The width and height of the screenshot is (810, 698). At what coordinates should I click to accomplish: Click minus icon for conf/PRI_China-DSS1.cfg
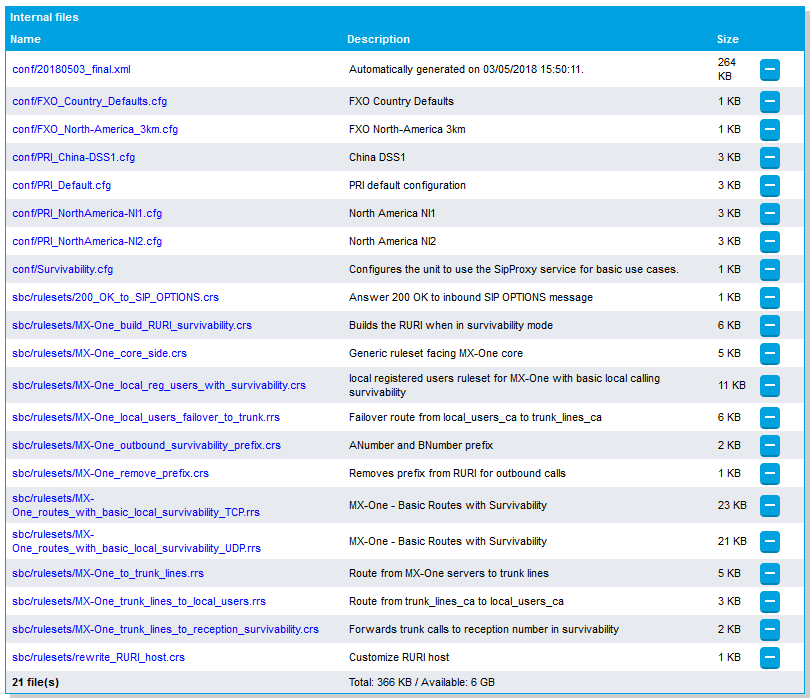click(x=769, y=157)
